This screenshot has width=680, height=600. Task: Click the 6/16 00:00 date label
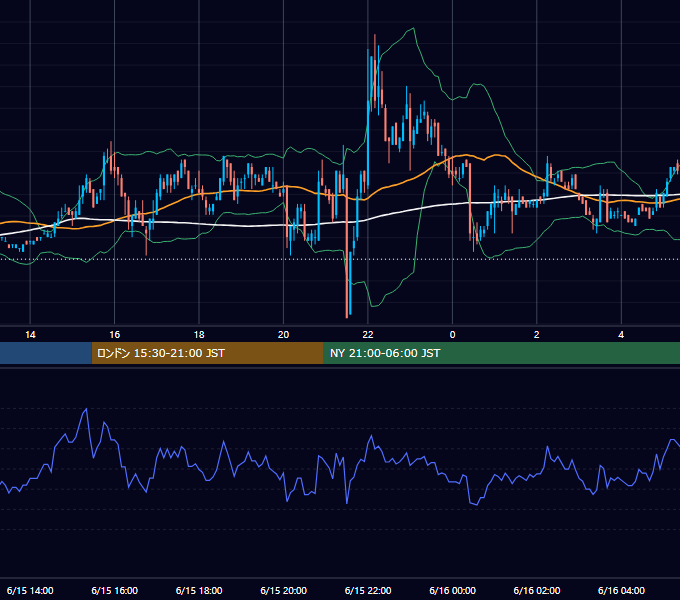point(452,590)
